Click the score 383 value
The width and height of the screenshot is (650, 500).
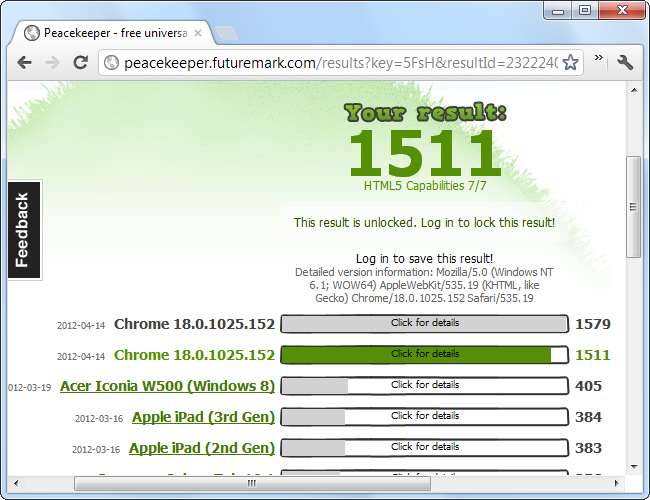[x=588, y=448]
